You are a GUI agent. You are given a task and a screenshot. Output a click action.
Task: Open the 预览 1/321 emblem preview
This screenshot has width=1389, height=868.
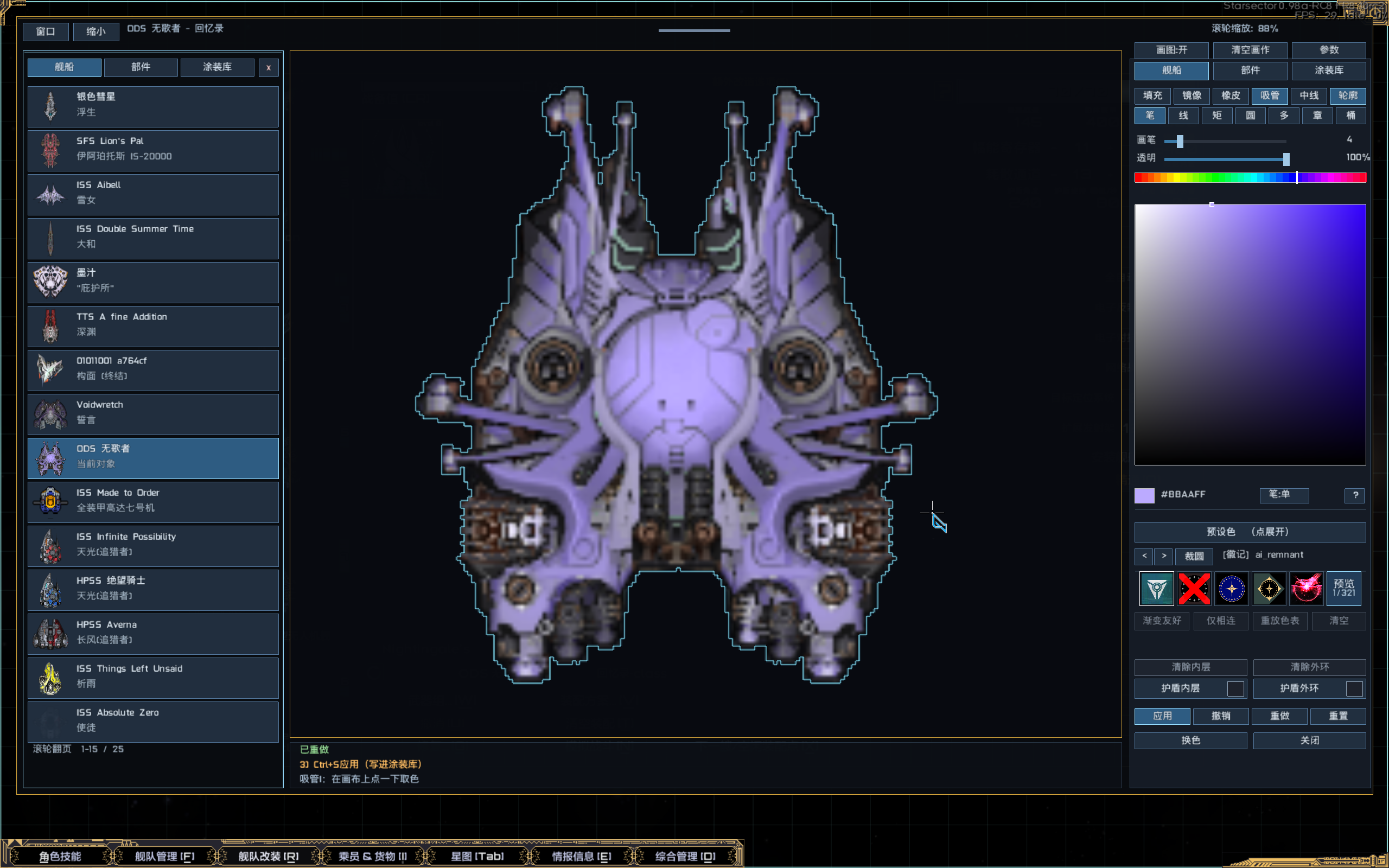coord(1343,589)
